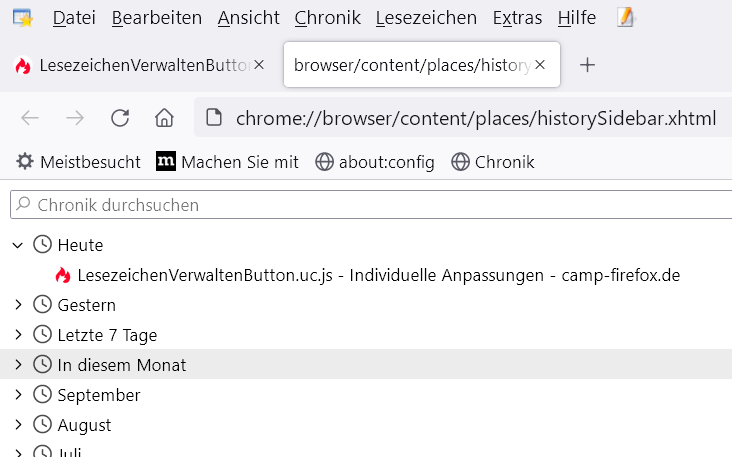The image size is (732, 457).
Task: Click the reload page icon
Action: tap(120, 118)
